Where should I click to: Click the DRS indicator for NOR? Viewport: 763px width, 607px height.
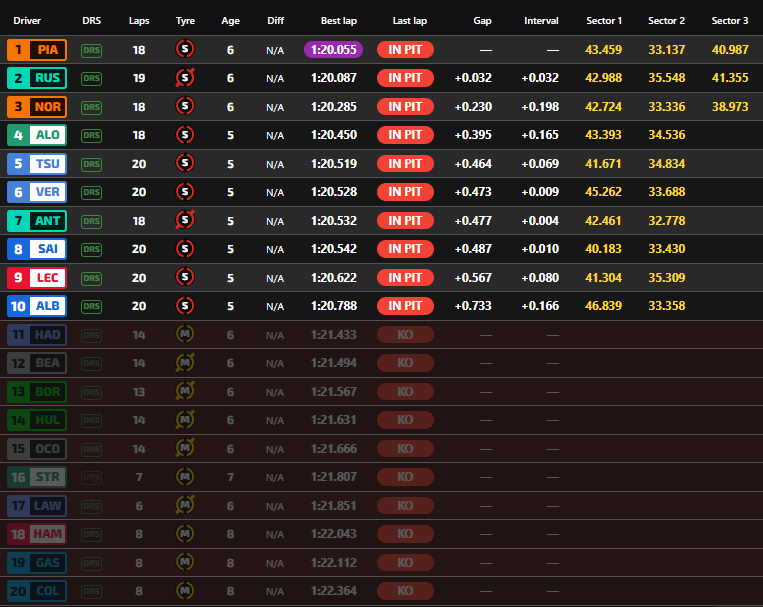[91, 106]
